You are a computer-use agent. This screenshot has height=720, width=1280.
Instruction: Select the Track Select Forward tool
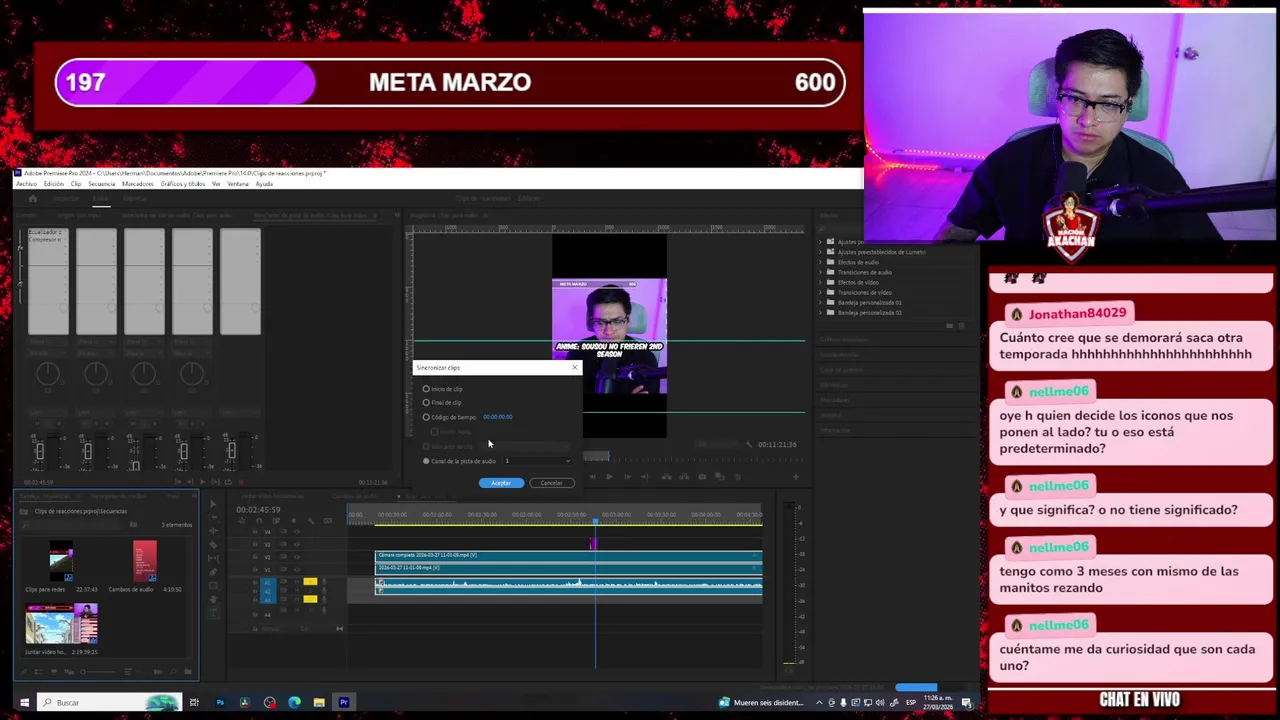click(x=213, y=517)
